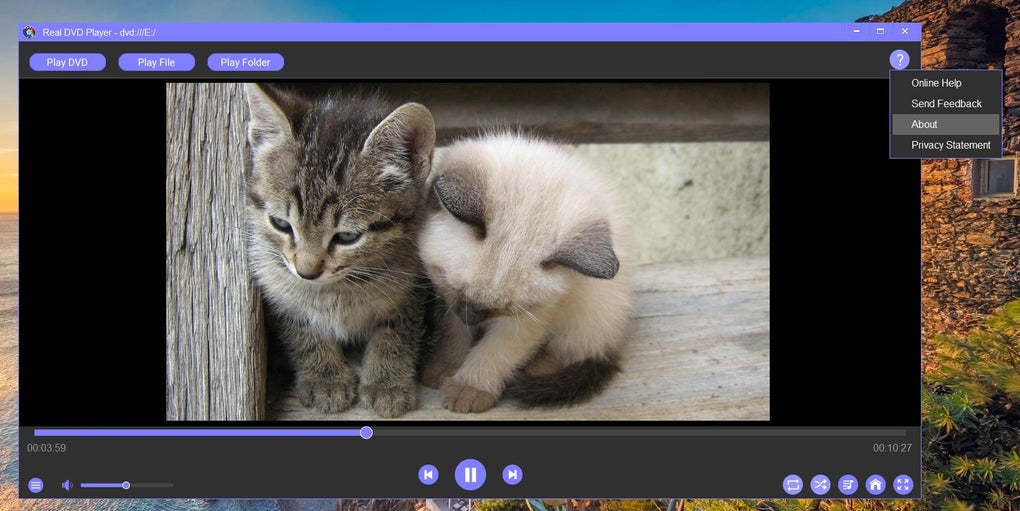The height and width of the screenshot is (511, 1020).
Task: Click the Play File button
Action: click(156, 62)
